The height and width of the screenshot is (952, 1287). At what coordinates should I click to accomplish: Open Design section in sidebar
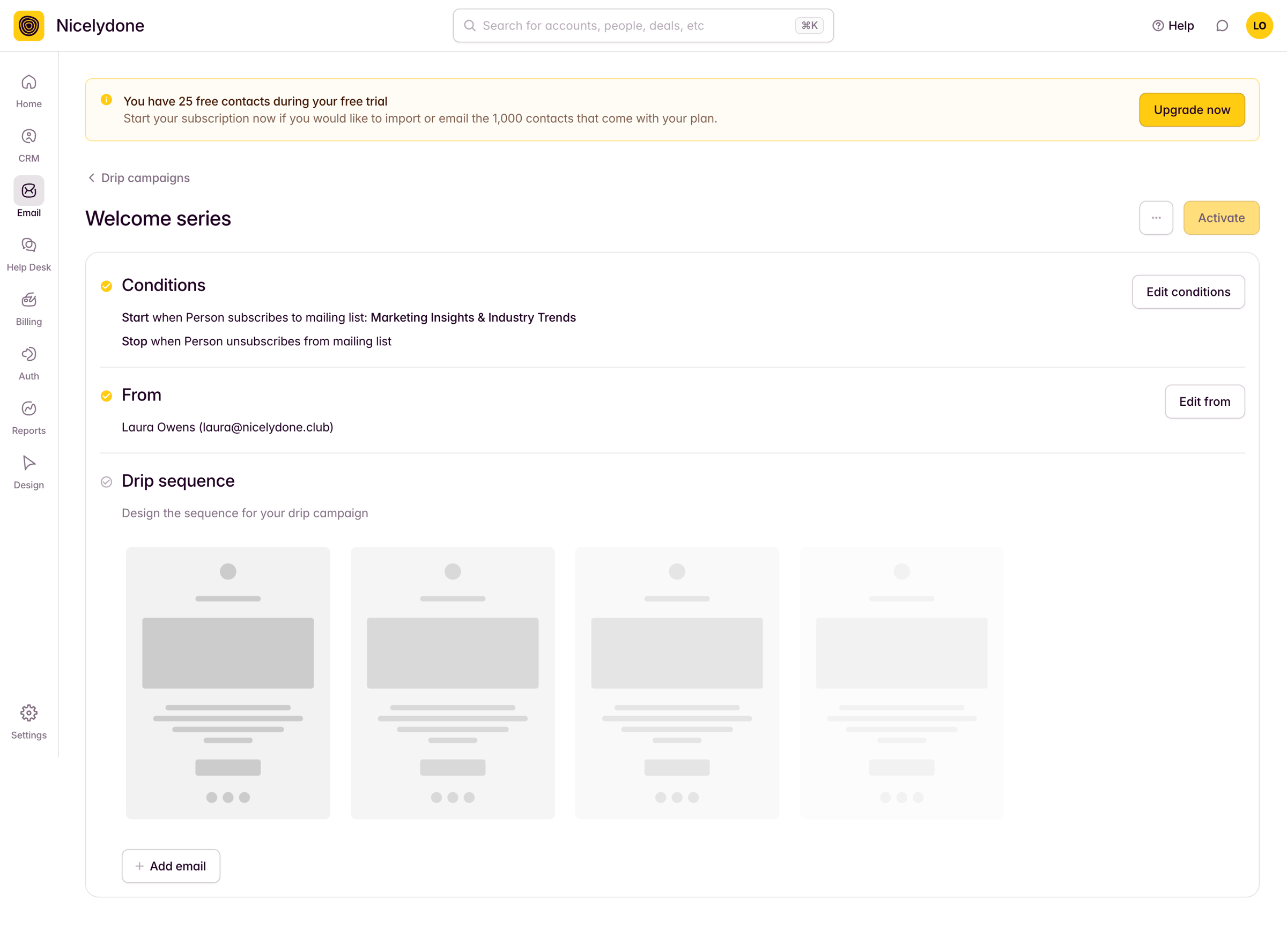point(29,473)
